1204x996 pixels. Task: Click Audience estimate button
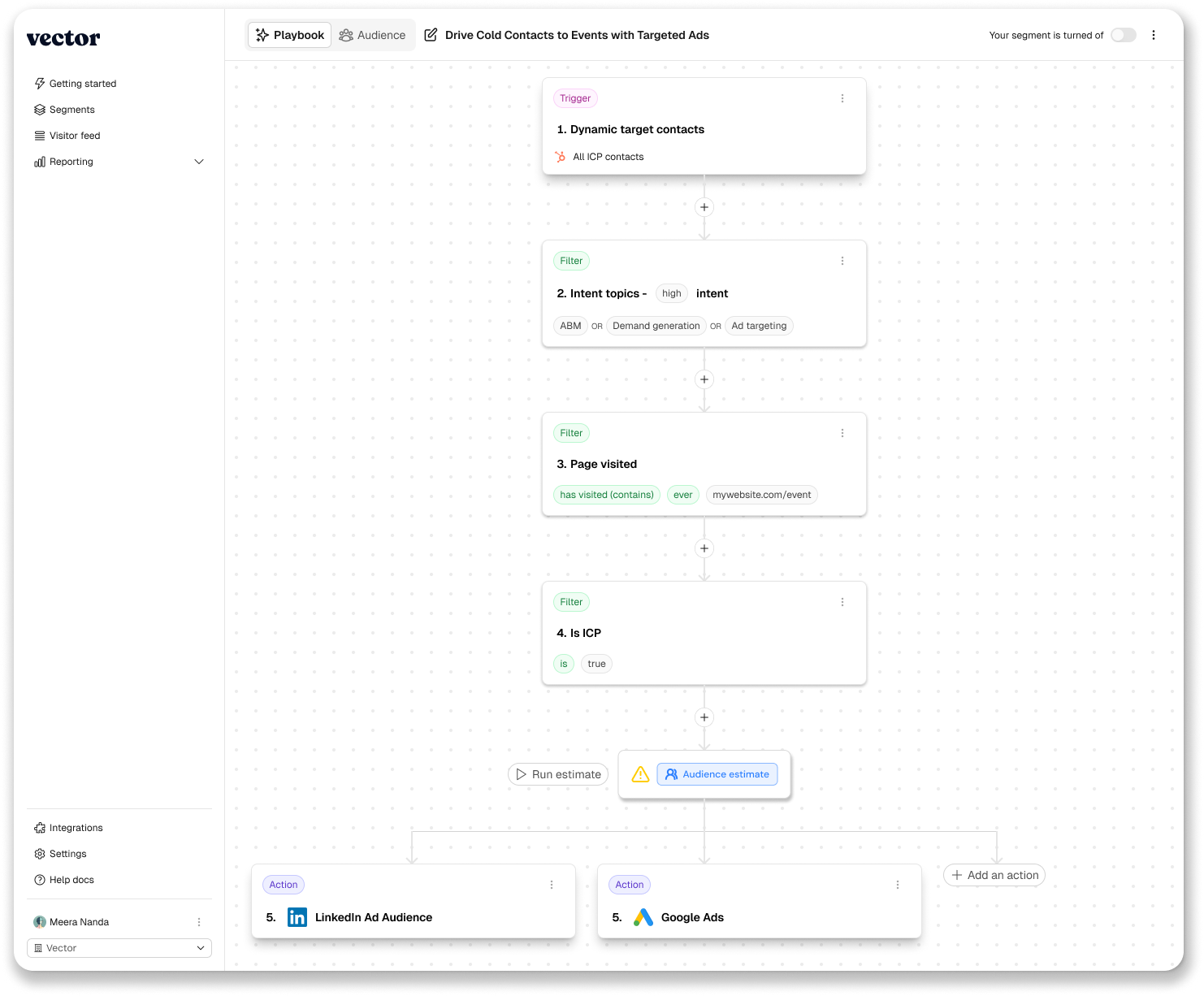click(717, 774)
